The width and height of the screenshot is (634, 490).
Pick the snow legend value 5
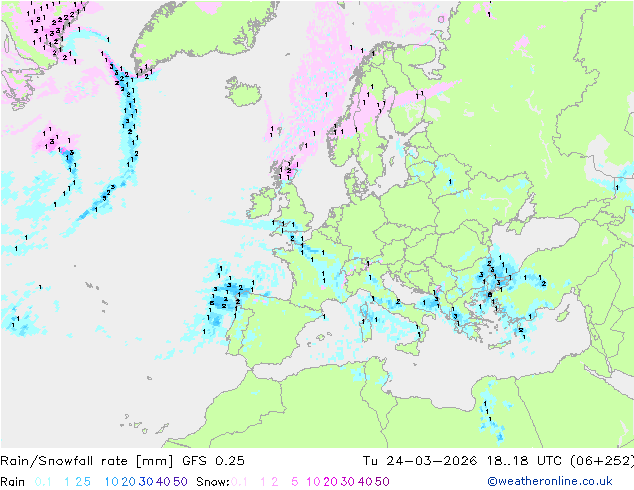pyautogui.click(x=295, y=482)
